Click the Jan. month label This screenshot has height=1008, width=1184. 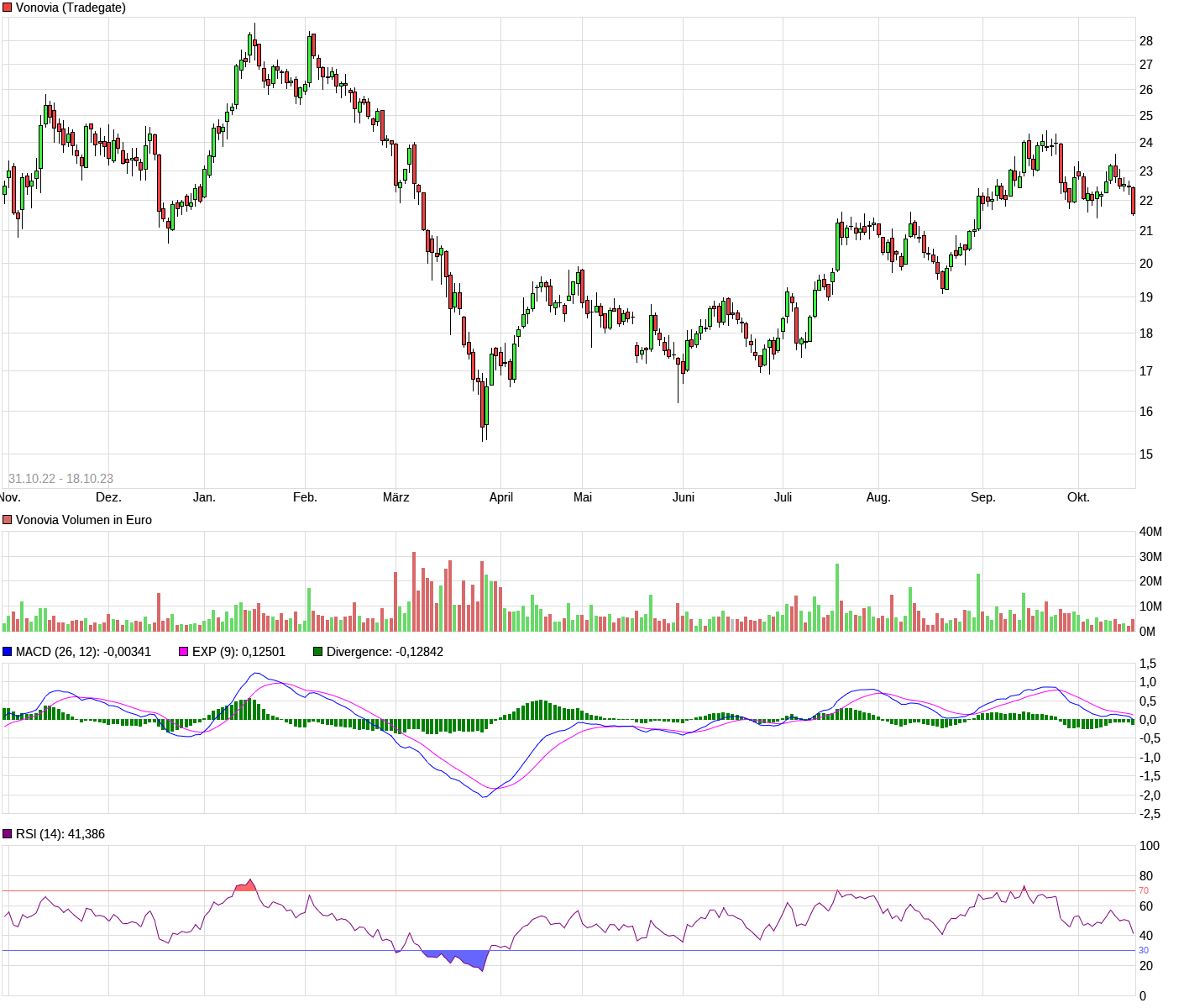pyautogui.click(x=204, y=497)
